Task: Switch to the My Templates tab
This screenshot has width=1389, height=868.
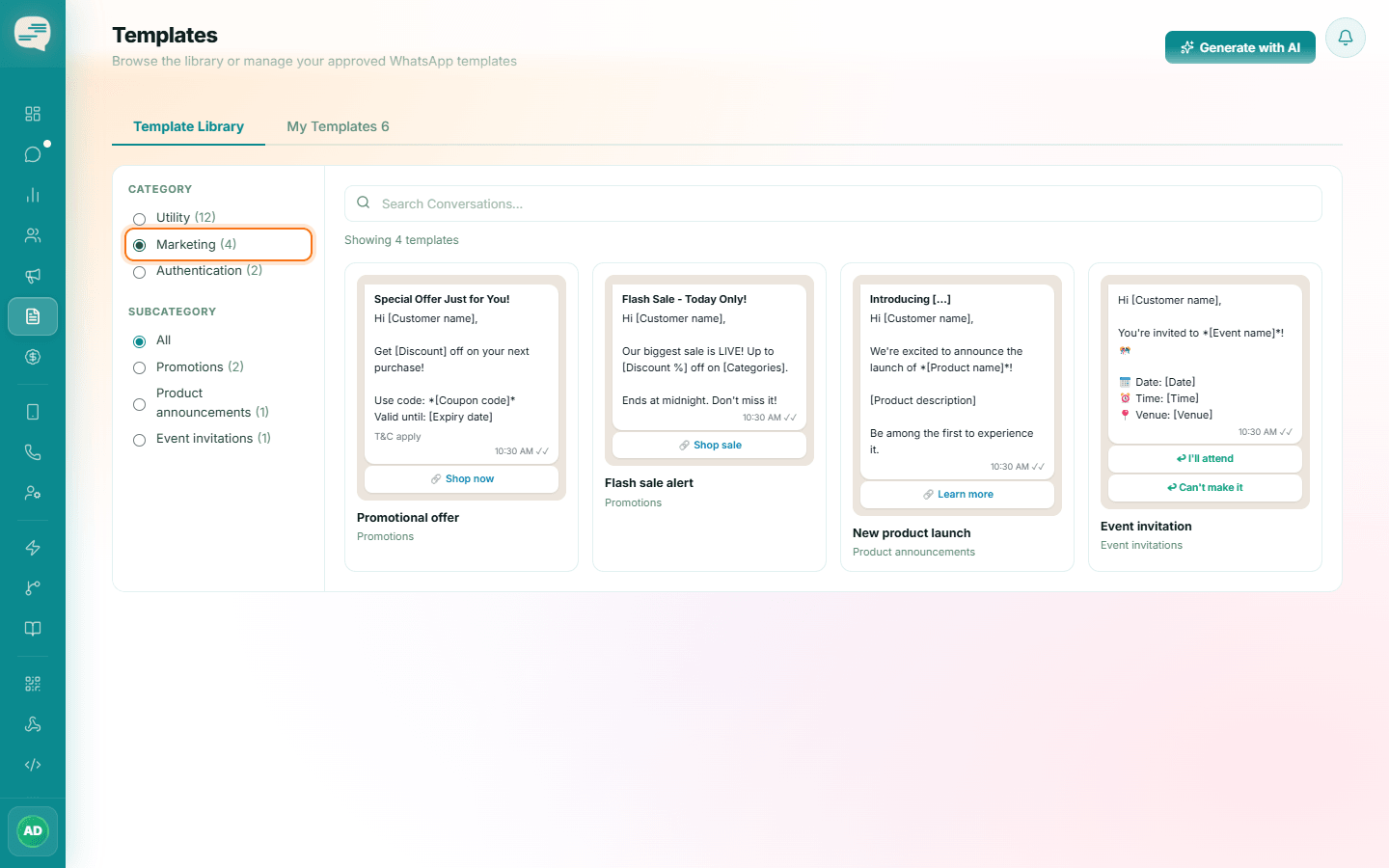Action: point(338,126)
